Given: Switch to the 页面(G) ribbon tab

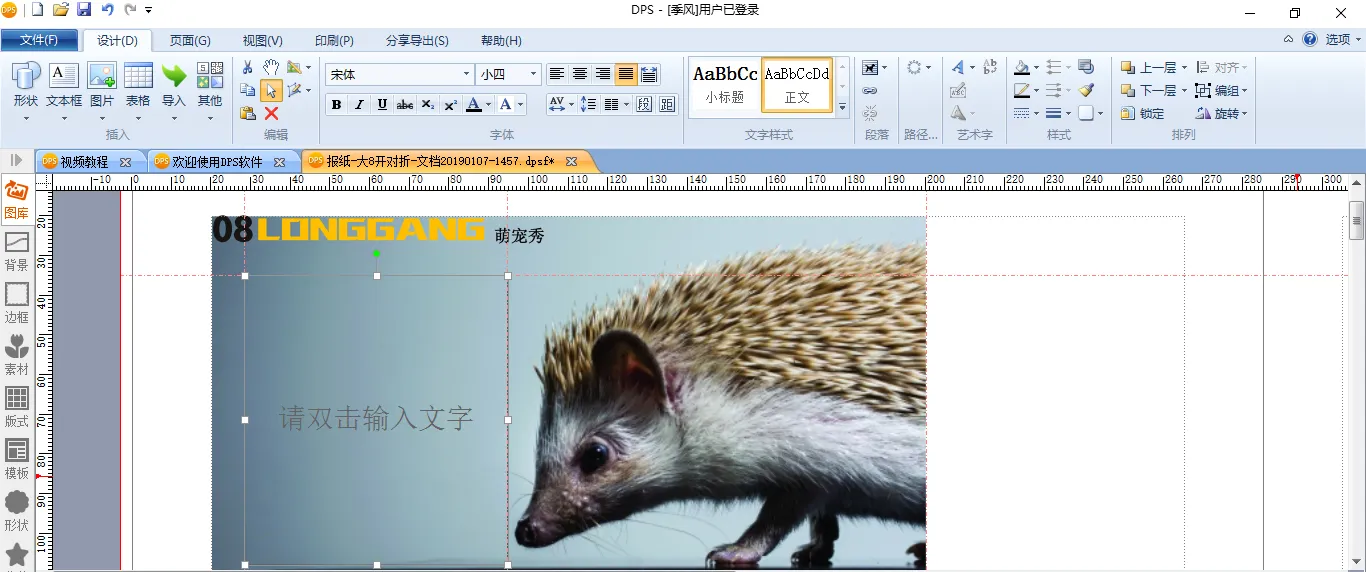Looking at the screenshot, I should pos(190,41).
